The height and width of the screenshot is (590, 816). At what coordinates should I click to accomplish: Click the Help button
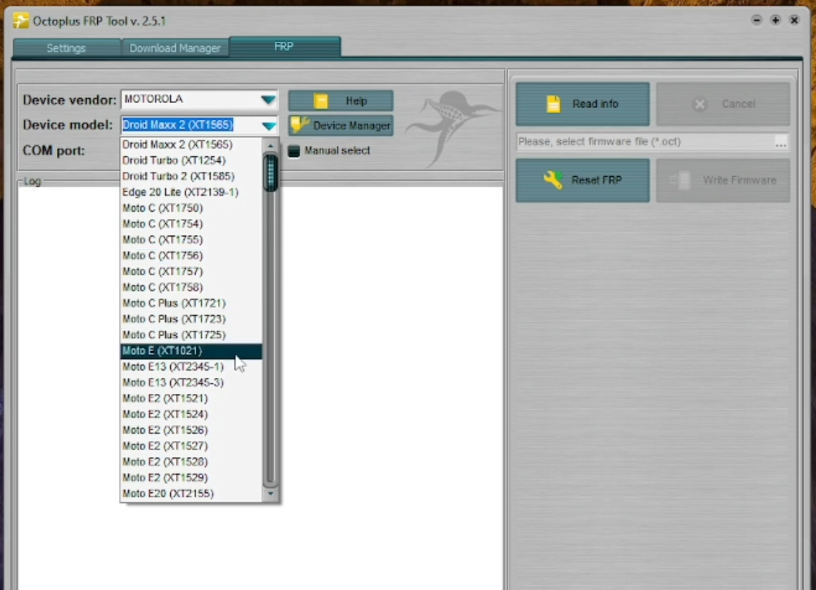(x=341, y=101)
